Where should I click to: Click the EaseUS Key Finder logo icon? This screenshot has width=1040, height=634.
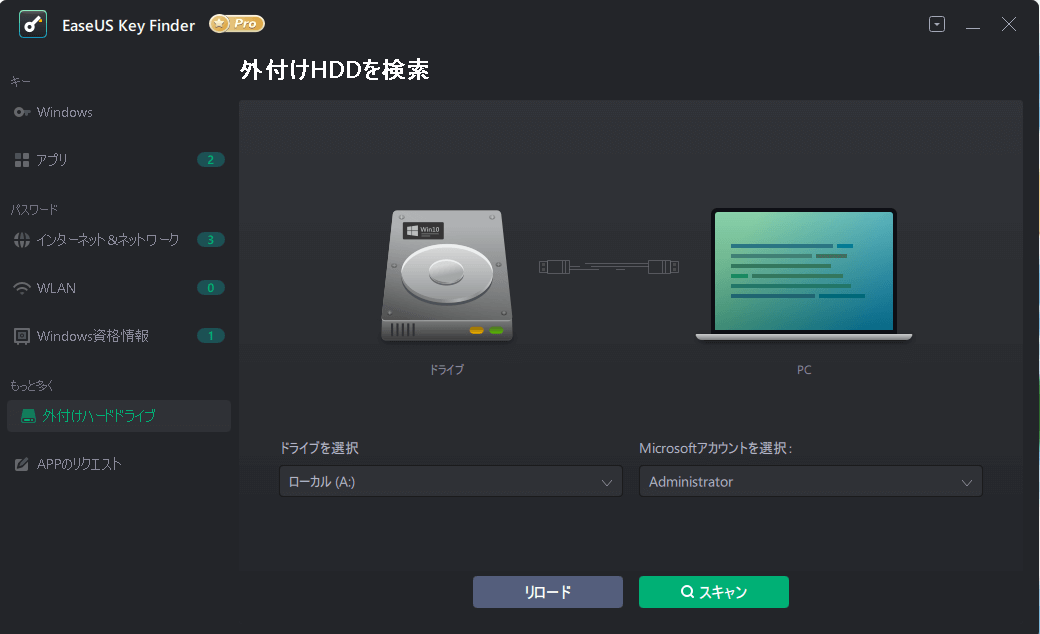click(33, 24)
